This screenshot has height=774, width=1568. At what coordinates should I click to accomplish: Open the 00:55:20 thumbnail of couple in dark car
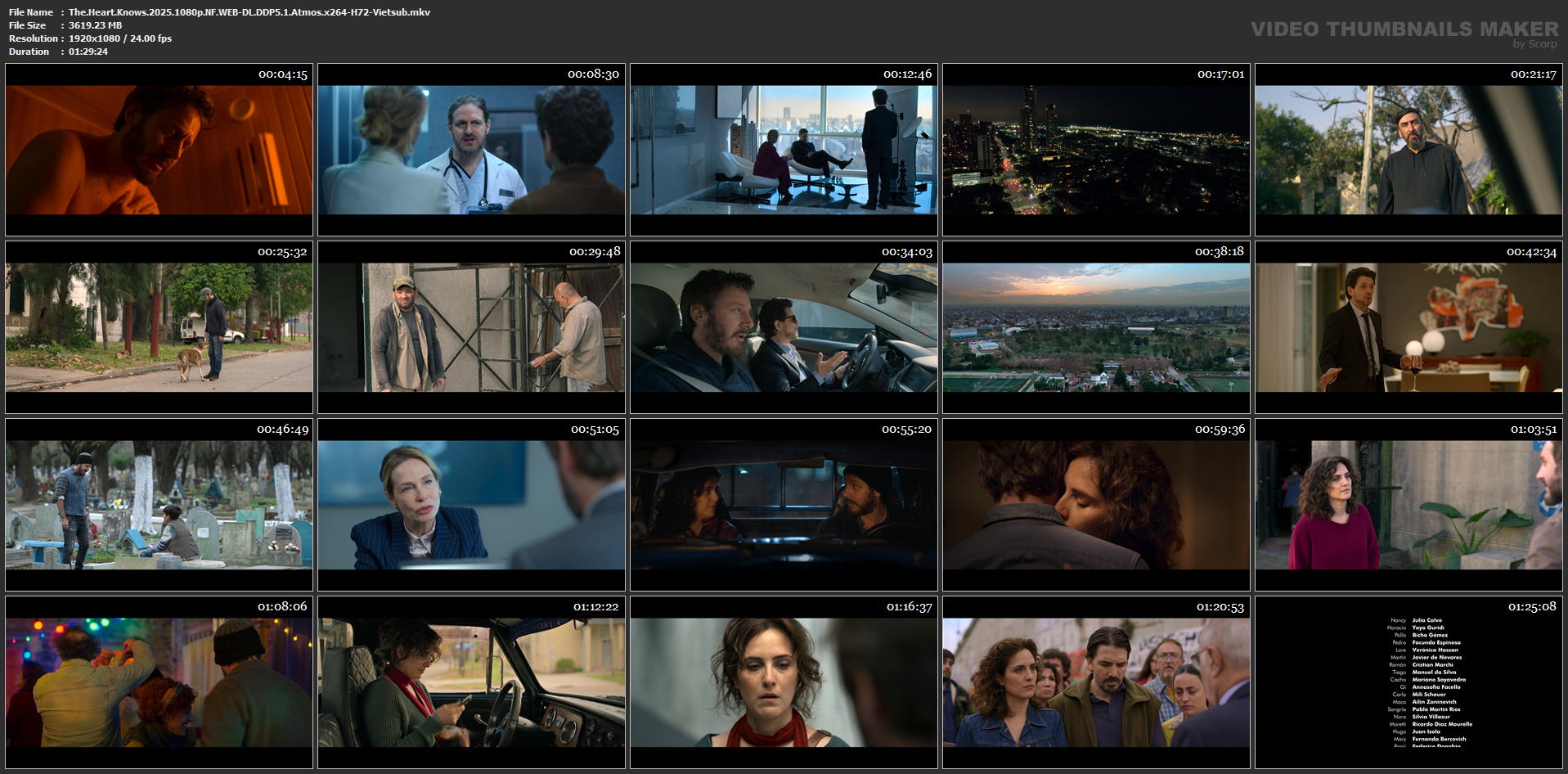[x=784, y=505]
